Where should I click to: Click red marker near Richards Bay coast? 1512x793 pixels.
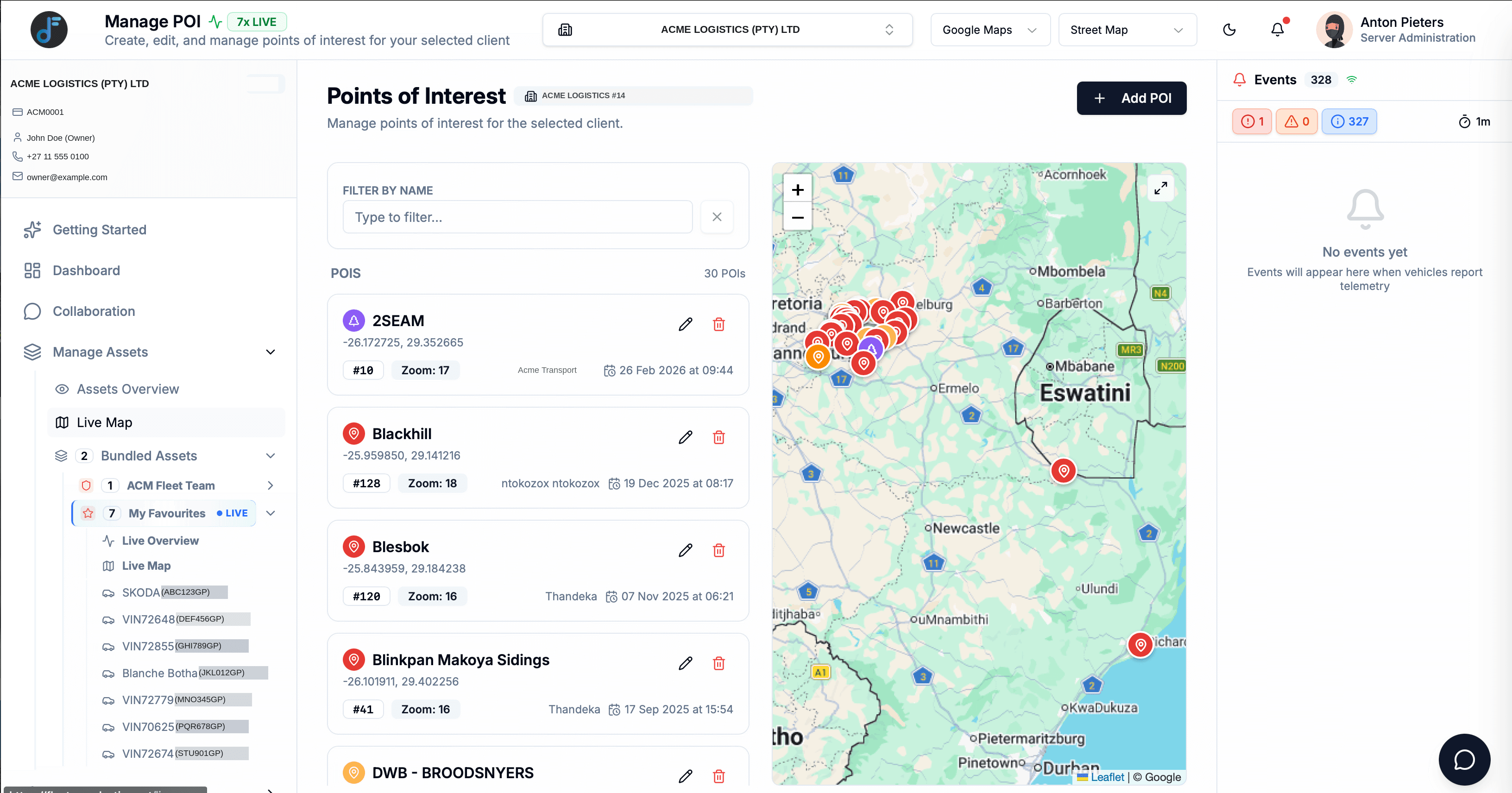pyautogui.click(x=1140, y=645)
